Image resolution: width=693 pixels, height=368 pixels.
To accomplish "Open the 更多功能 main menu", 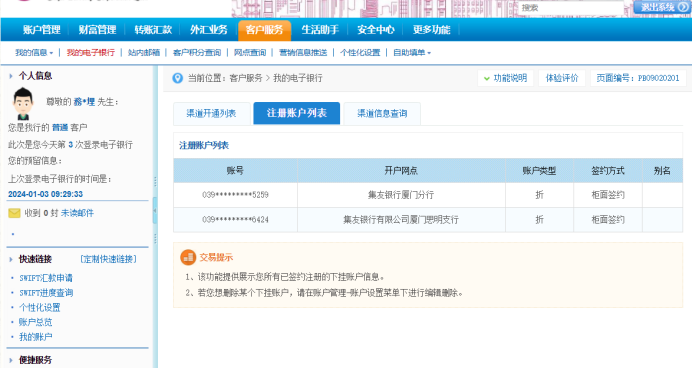I will 431,30.
